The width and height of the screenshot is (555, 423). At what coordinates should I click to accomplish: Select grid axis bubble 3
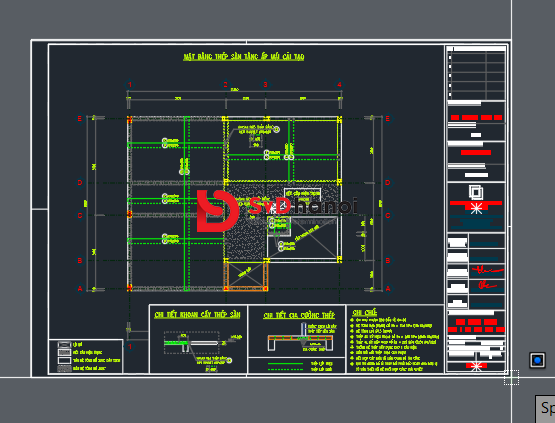click(x=265, y=84)
